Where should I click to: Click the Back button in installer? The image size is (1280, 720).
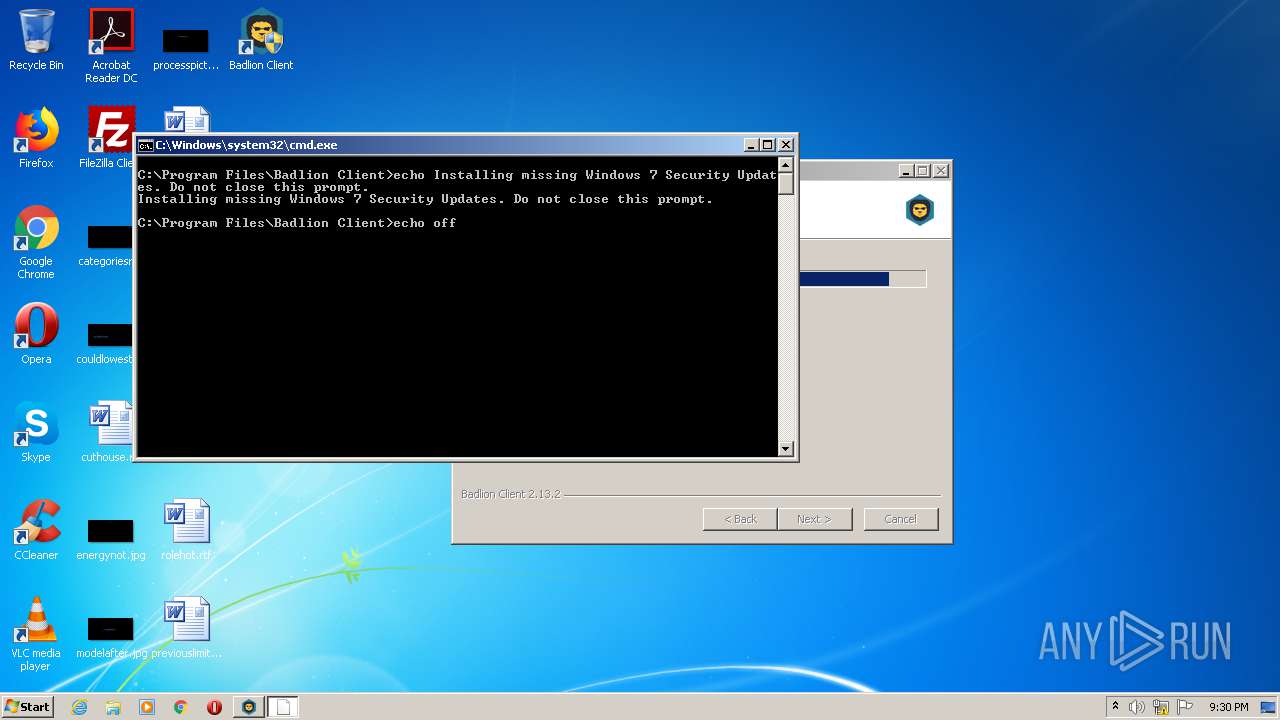(740, 519)
